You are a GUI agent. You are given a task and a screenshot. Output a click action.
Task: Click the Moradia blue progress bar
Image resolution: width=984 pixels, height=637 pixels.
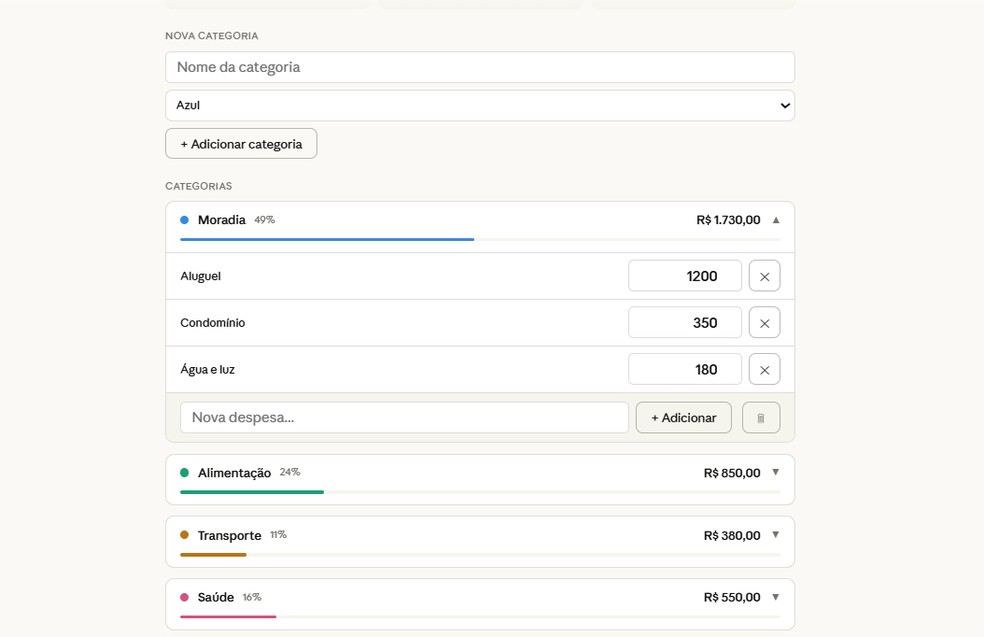click(x=327, y=240)
